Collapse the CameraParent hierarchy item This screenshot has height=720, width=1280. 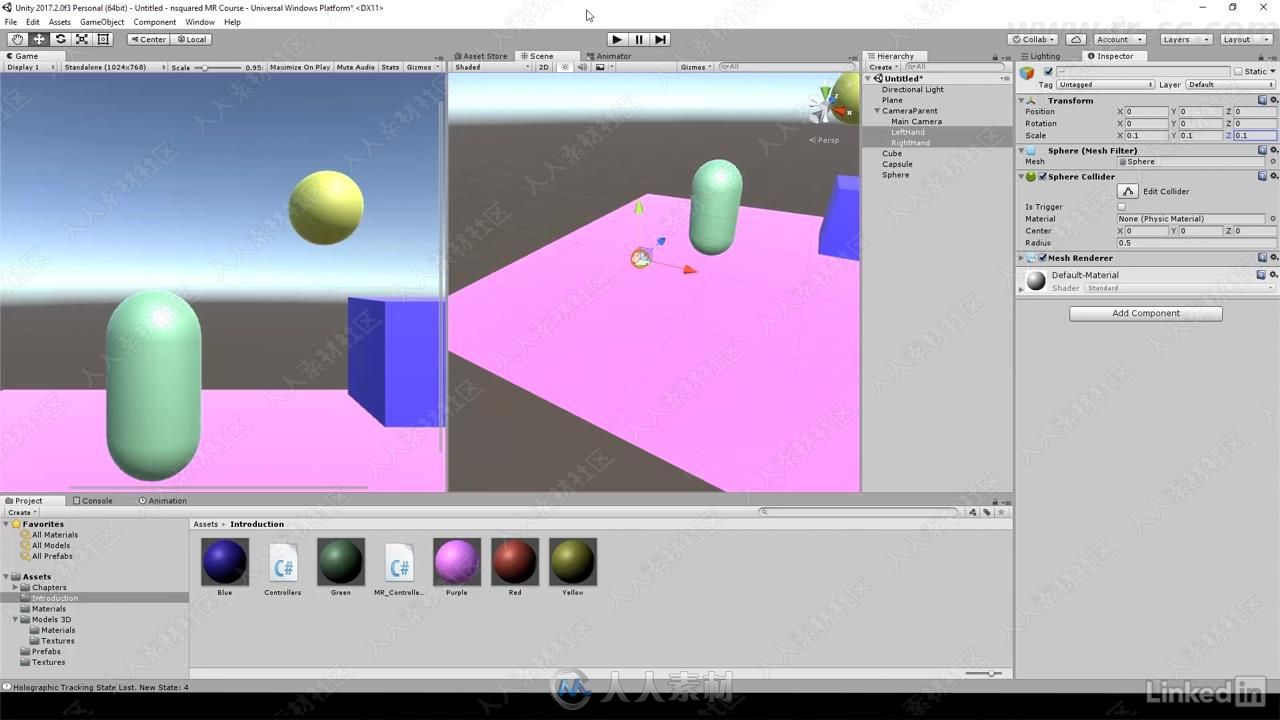coord(877,111)
